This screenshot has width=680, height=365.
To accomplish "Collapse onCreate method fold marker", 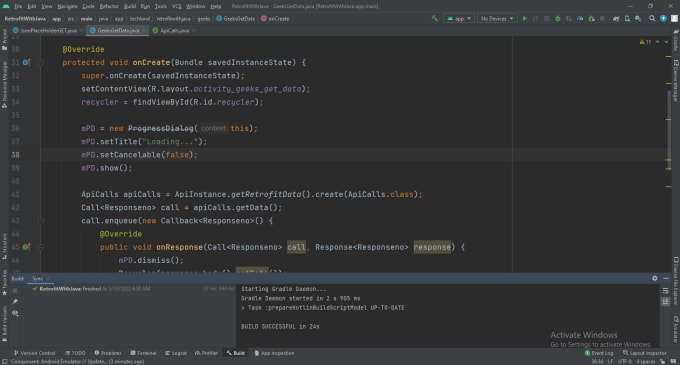I will (x=41, y=62).
